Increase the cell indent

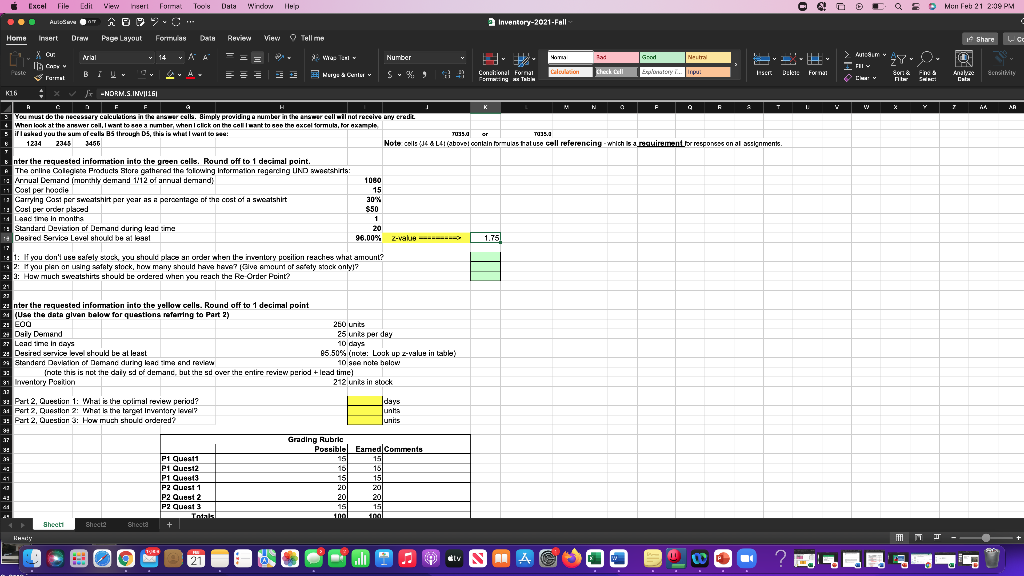(x=293, y=74)
